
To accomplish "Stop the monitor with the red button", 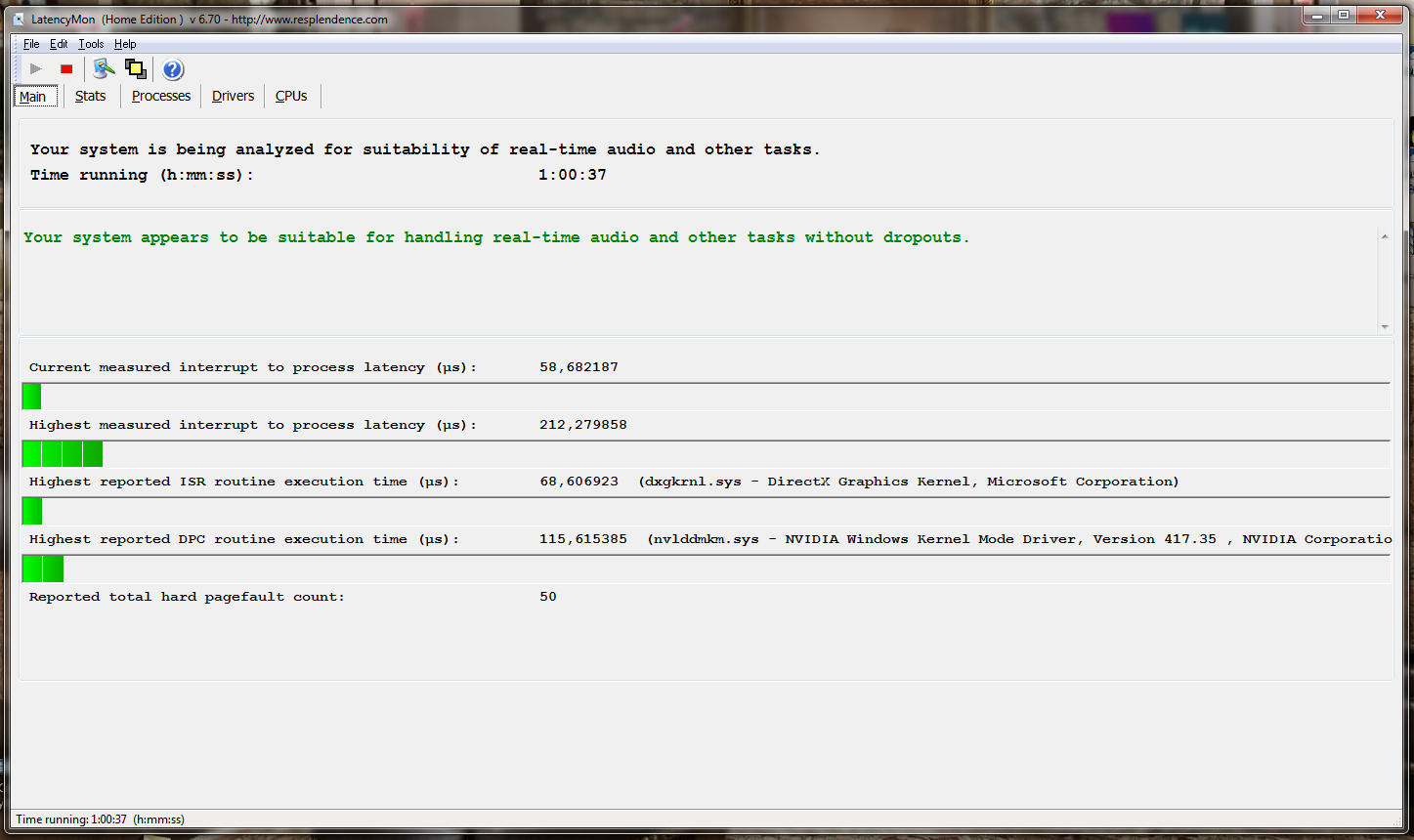I will click(x=66, y=68).
